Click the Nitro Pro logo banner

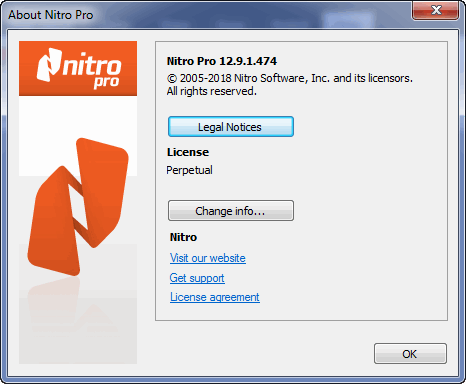78,68
